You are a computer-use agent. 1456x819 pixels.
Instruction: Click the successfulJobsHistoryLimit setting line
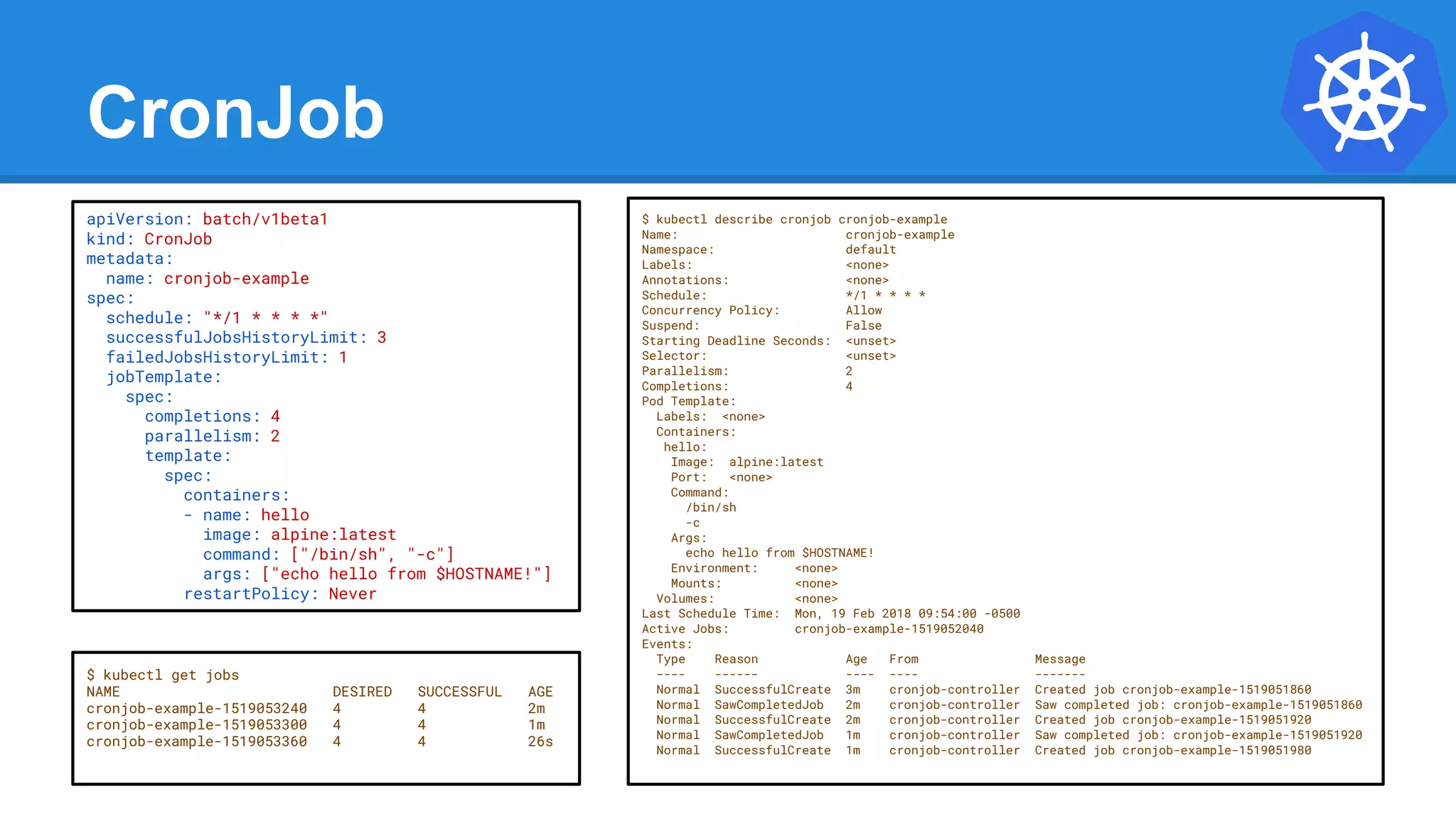tap(246, 338)
